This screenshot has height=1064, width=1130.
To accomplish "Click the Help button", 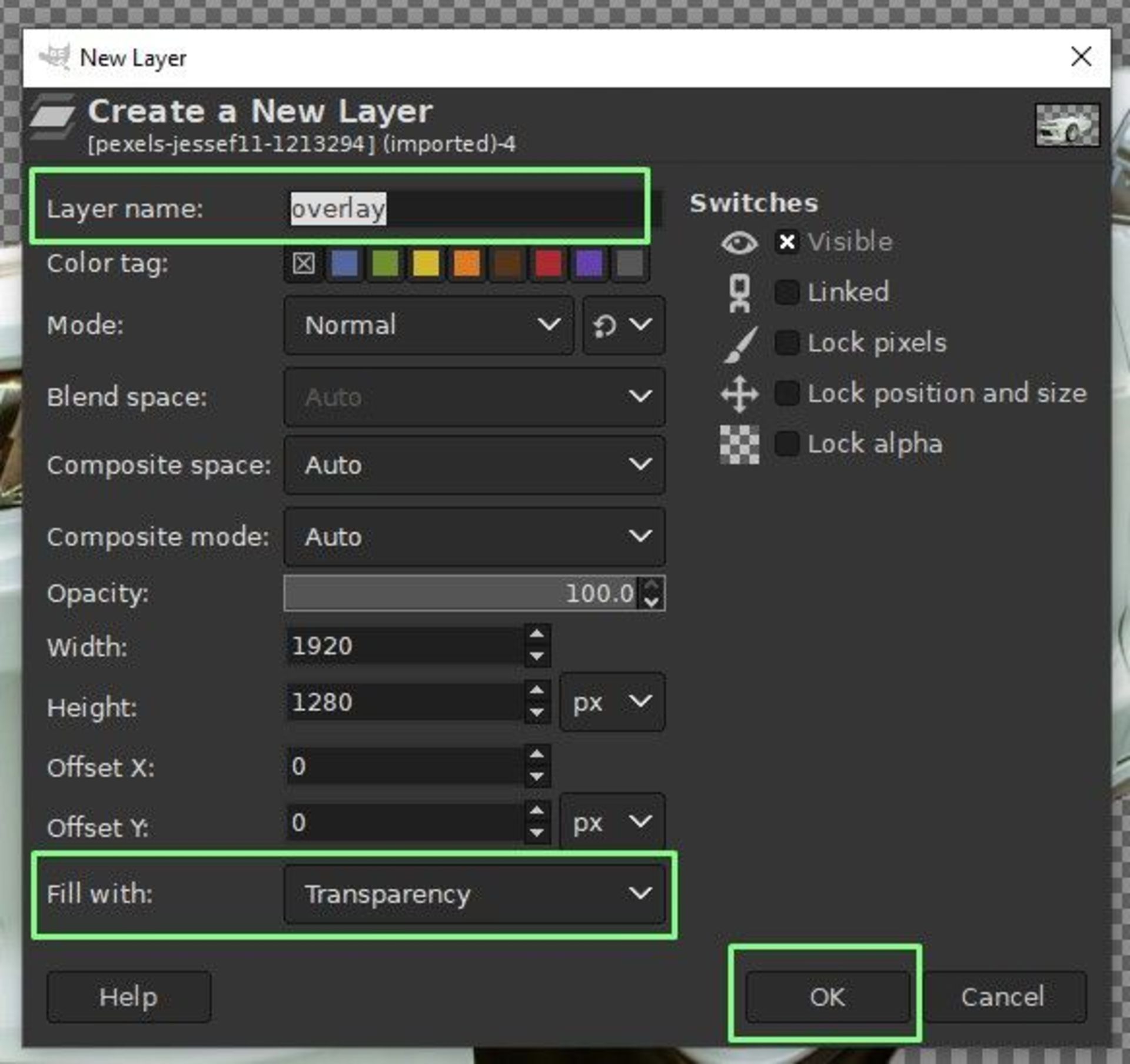I will point(128,997).
